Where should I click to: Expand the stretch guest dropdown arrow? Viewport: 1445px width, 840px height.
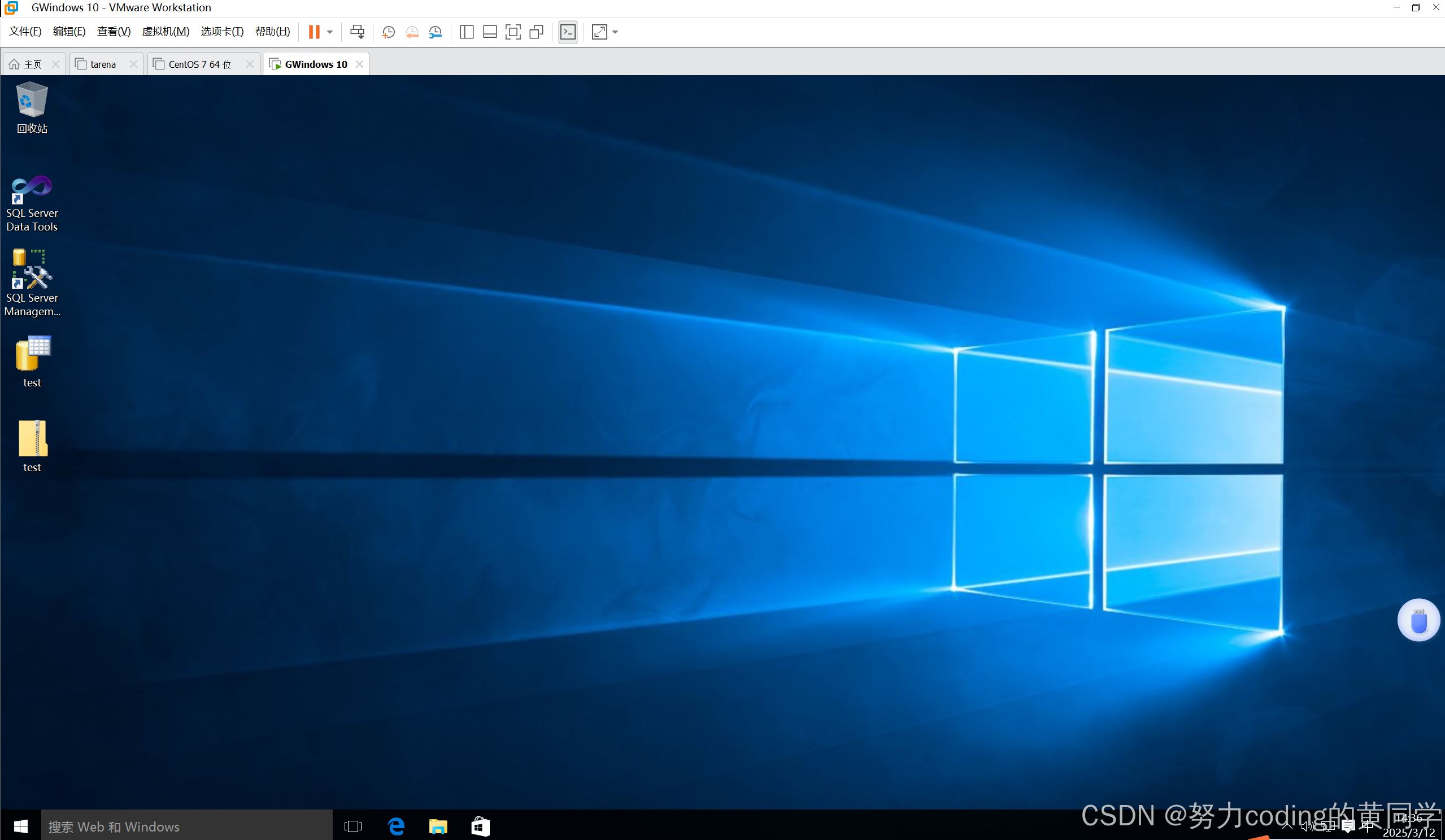pos(615,32)
